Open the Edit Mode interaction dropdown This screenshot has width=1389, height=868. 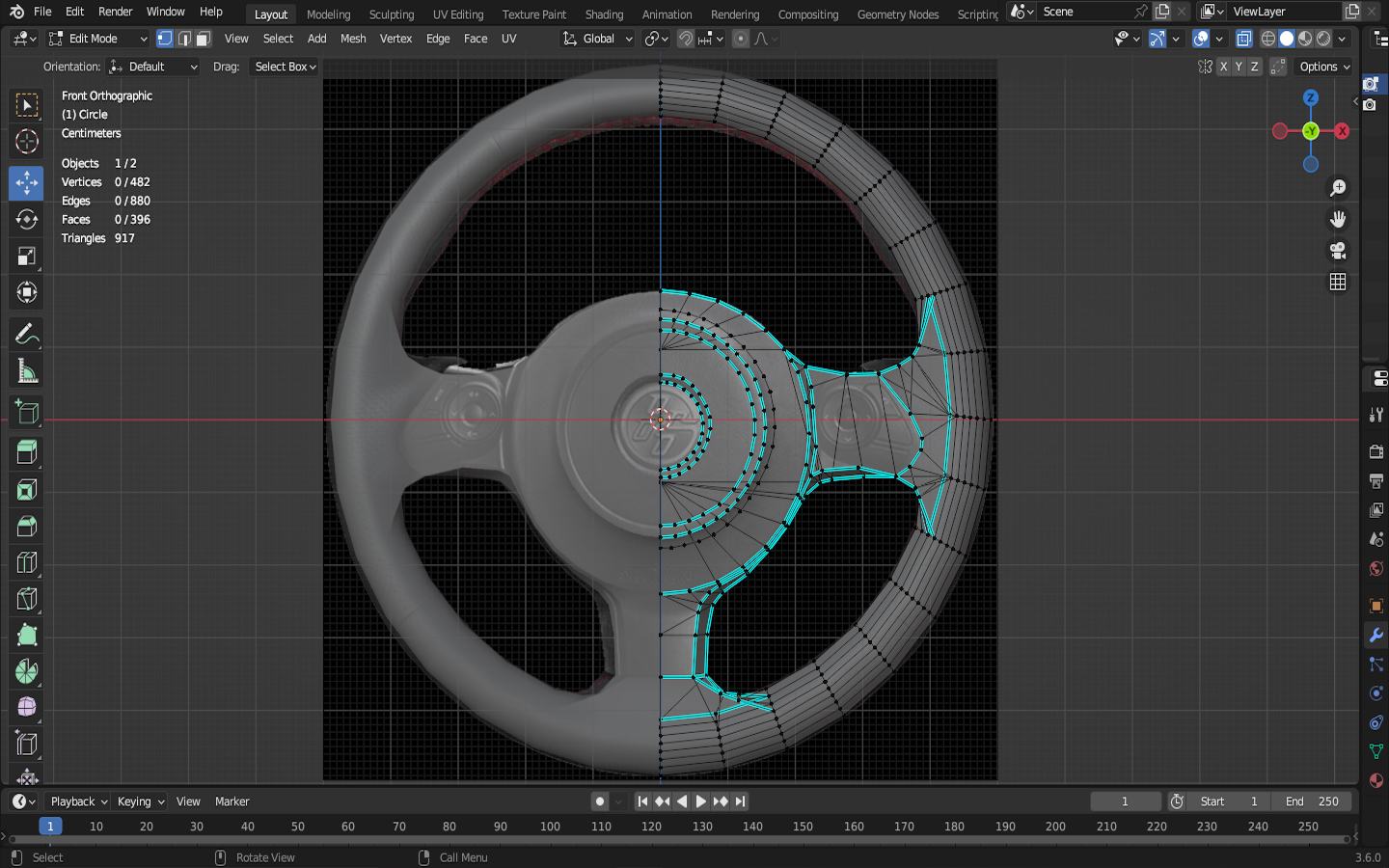(97, 39)
